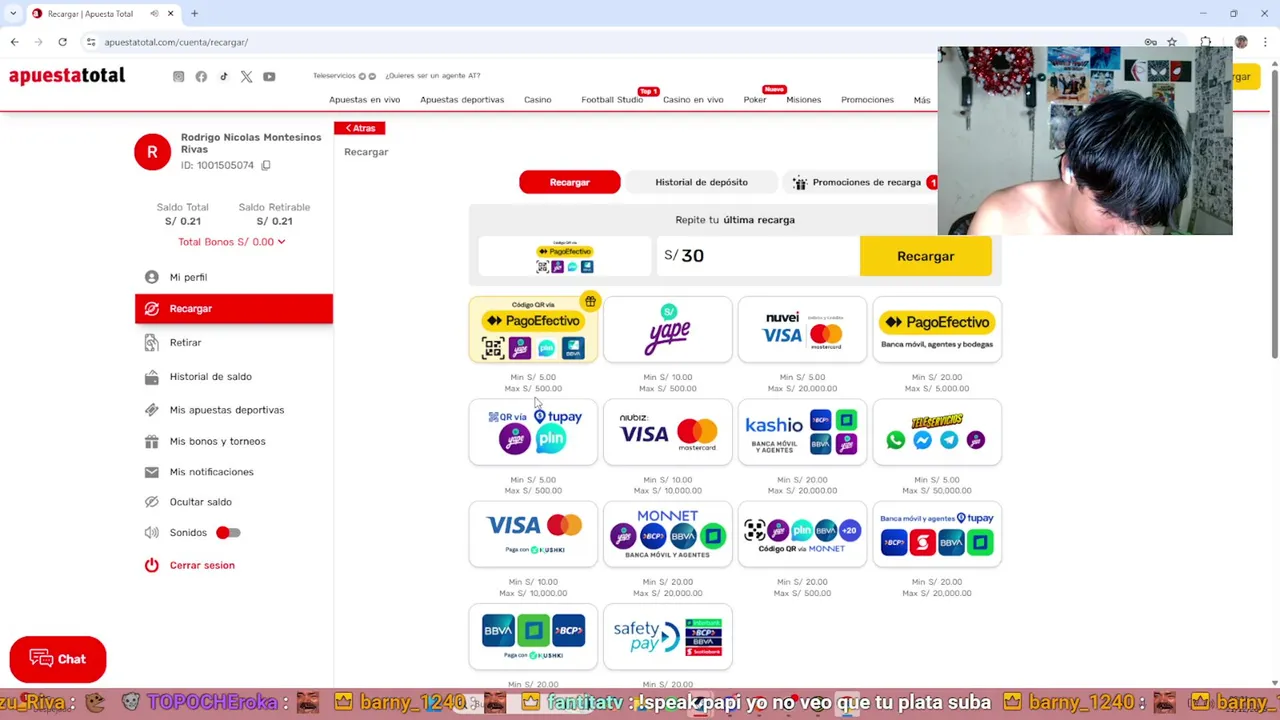Click the browser reload icon

tap(62, 42)
